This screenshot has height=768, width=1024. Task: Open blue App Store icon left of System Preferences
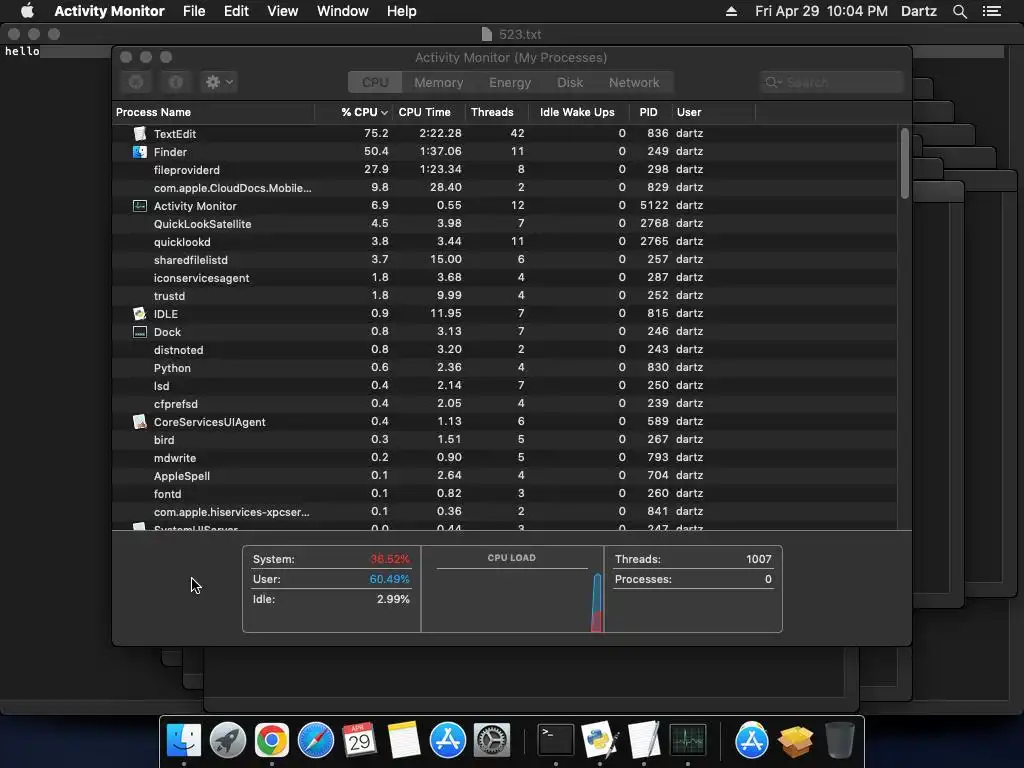[x=447, y=740]
